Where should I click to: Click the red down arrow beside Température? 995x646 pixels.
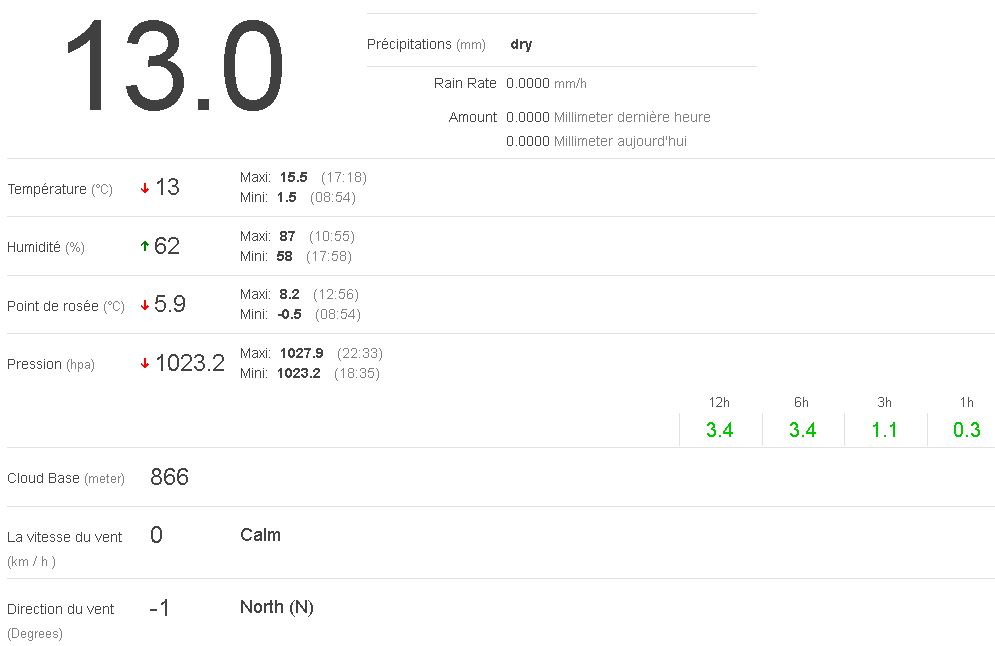pyautogui.click(x=145, y=188)
